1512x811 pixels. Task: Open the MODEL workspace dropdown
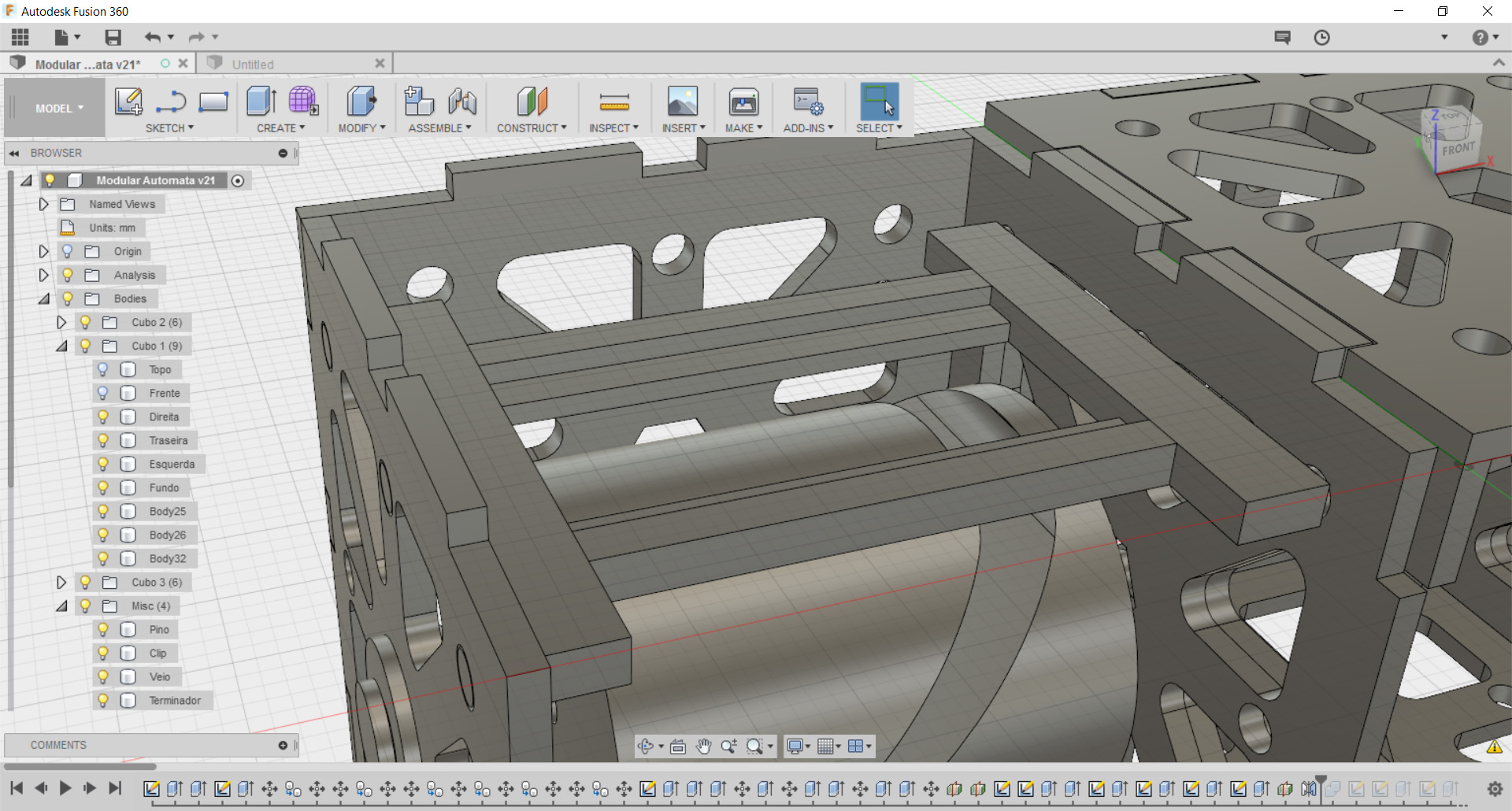pos(59,109)
